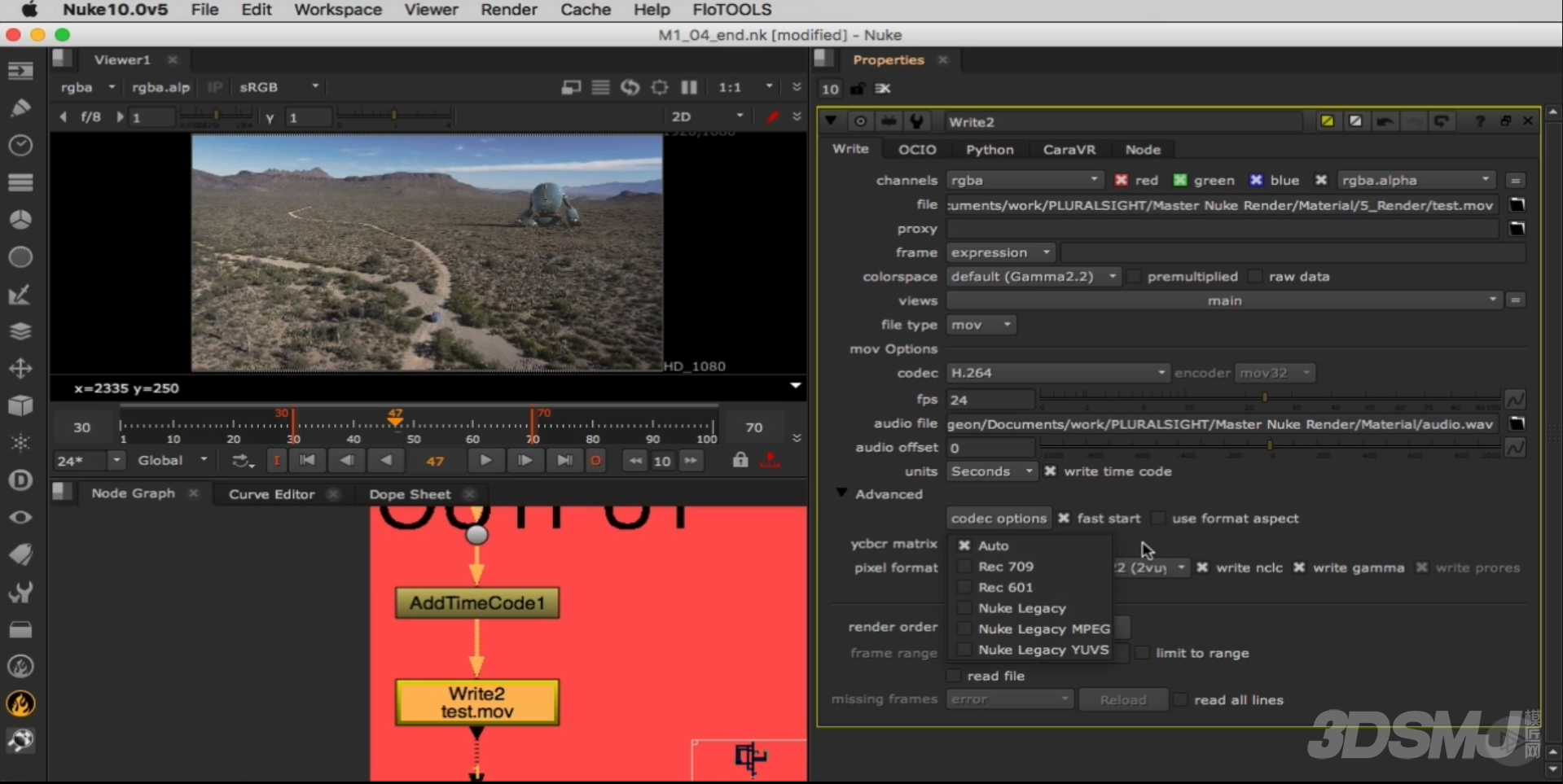1563x784 pixels.
Task: Toggle the green channel checkbox
Action: pyautogui.click(x=1179, y=180)
